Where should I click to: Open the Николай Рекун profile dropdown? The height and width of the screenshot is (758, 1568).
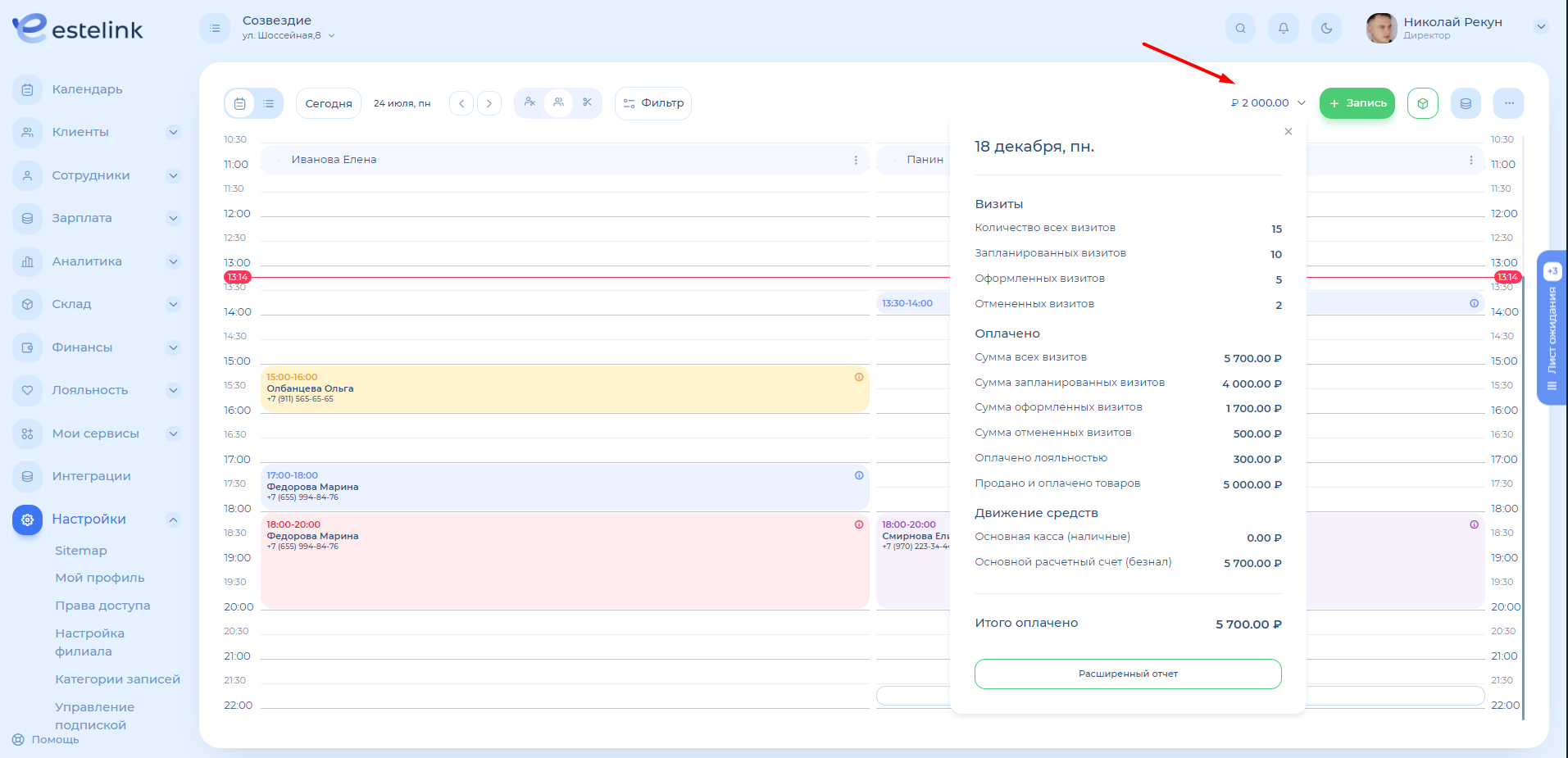1540,27
